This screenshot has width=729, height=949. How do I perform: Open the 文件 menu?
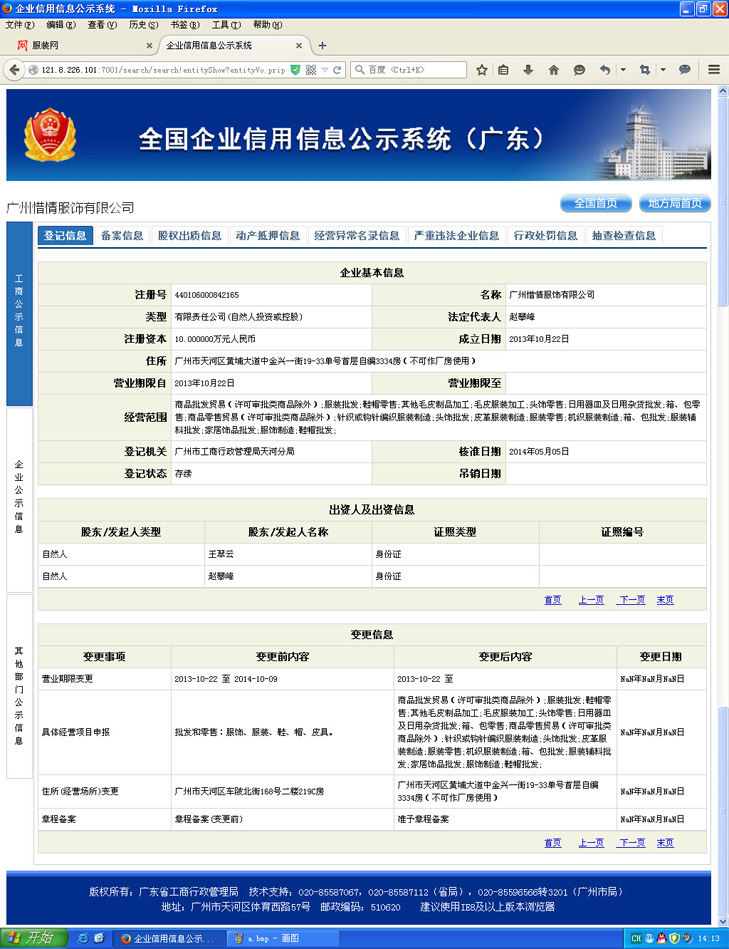coord(19,25)
